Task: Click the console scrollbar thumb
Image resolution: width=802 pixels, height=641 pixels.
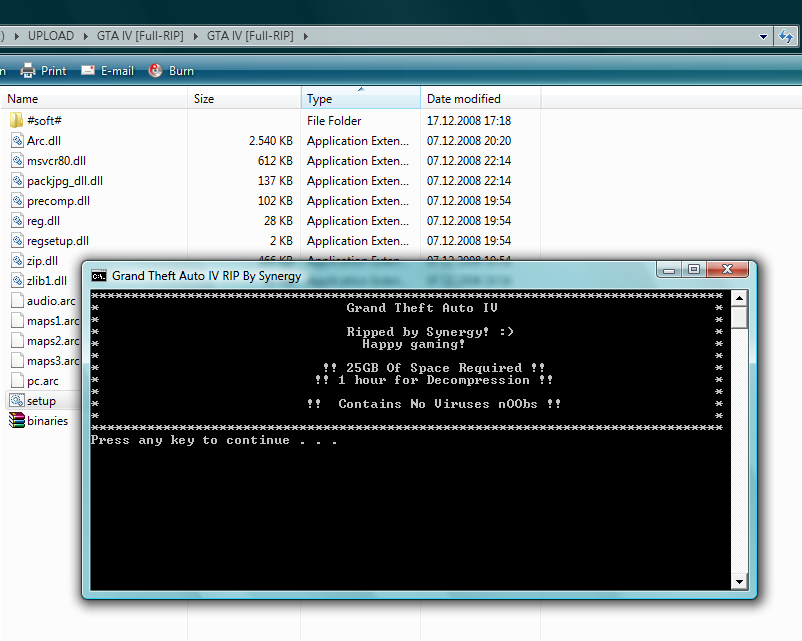Action: (x=740, y=317)
